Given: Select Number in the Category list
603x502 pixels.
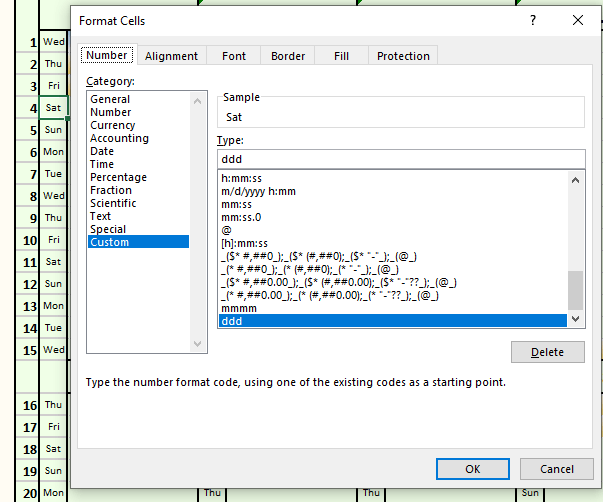Looking at the screenshot, I should [138, 112].
